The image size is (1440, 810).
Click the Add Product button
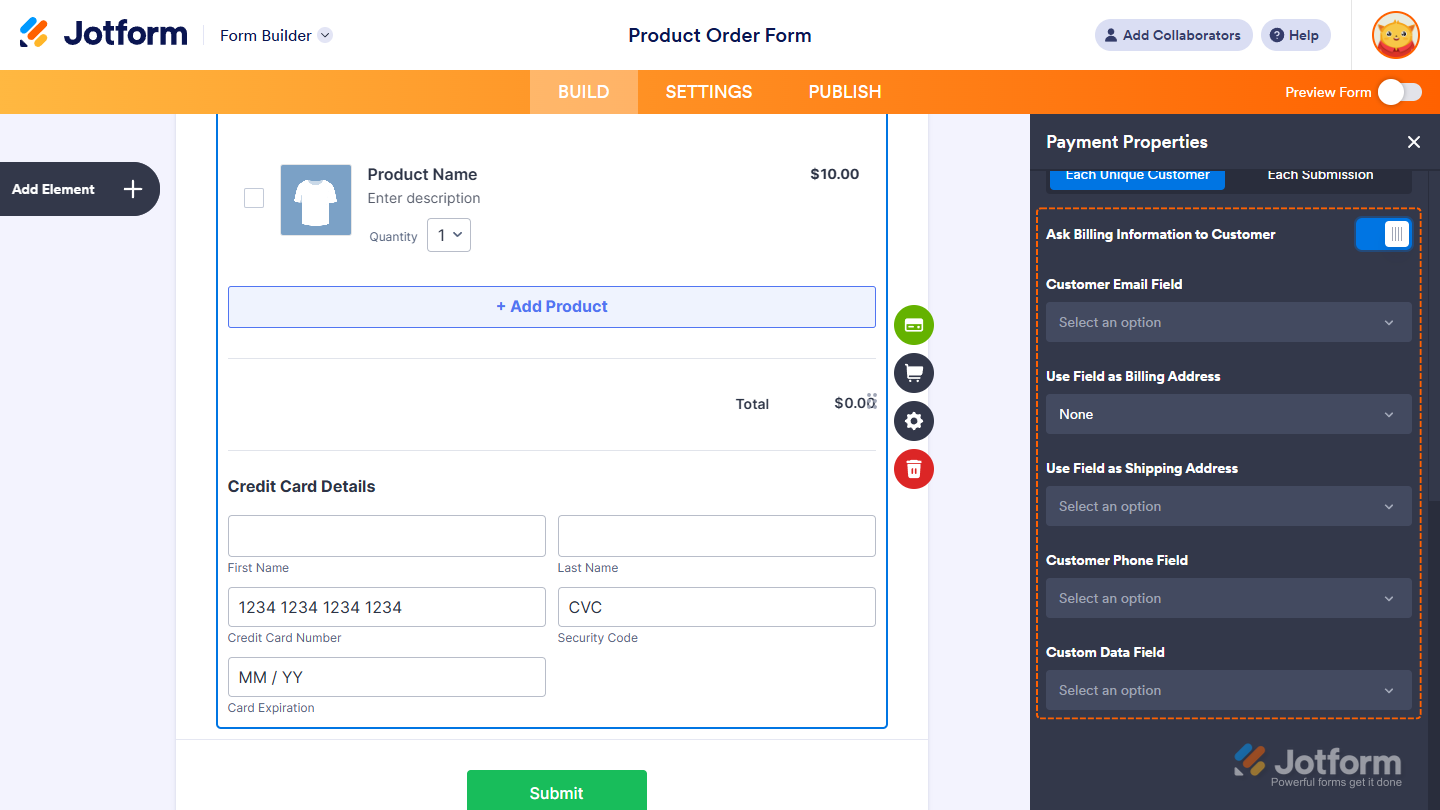tap(551, 306)
